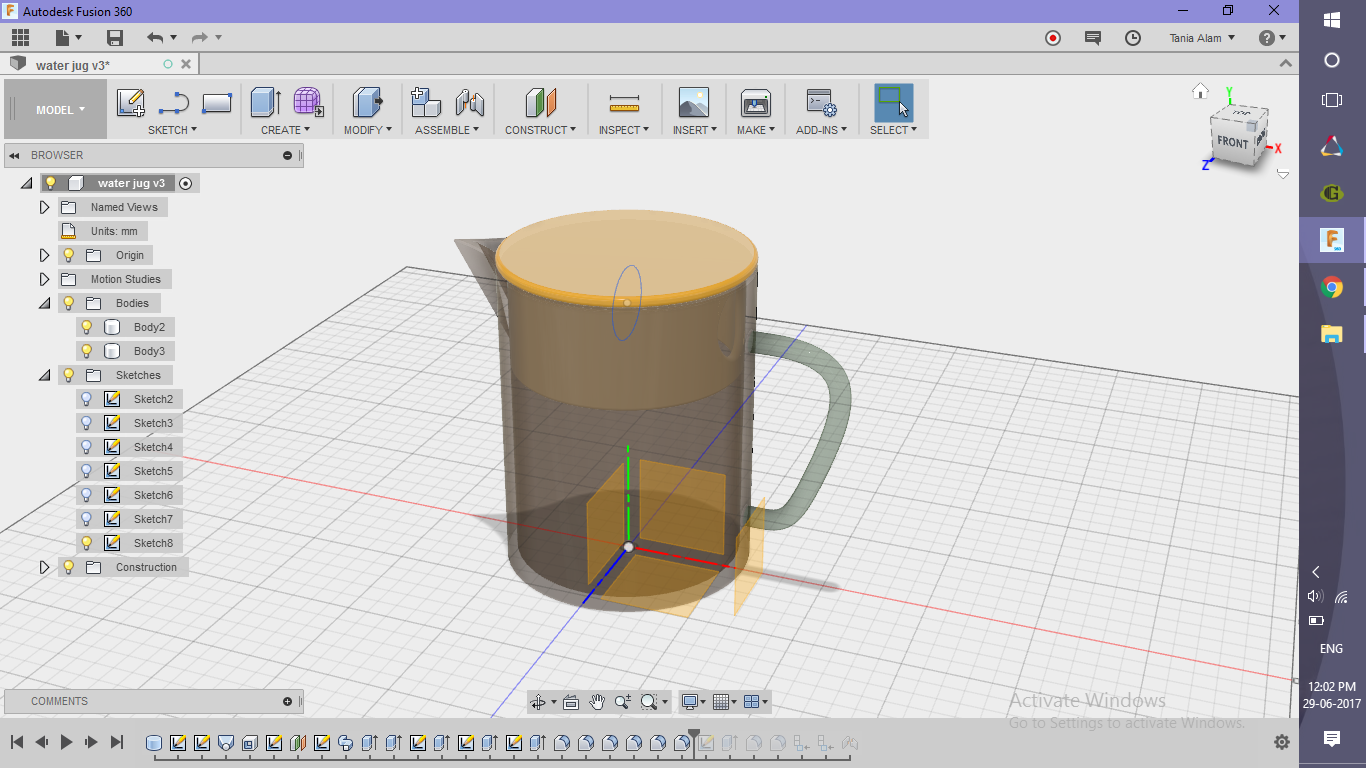Select the Line sketch tool
This screenshot has height=768, width=1366.
point(174,103)
